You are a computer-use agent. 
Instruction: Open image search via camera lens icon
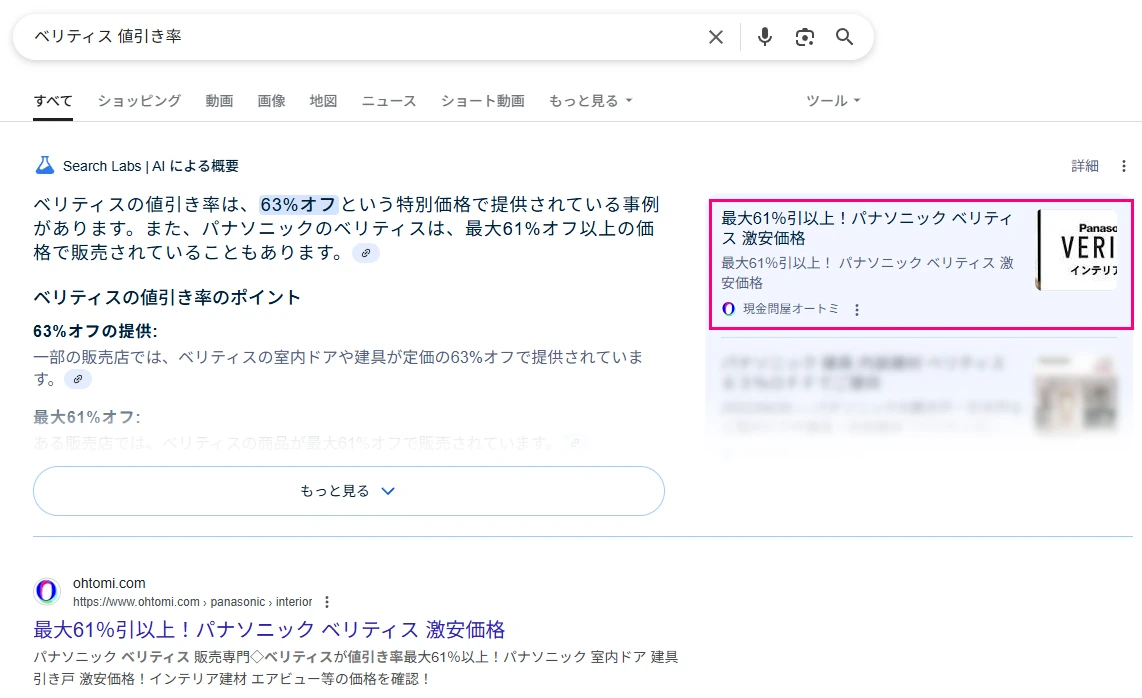tap(804, 37)
